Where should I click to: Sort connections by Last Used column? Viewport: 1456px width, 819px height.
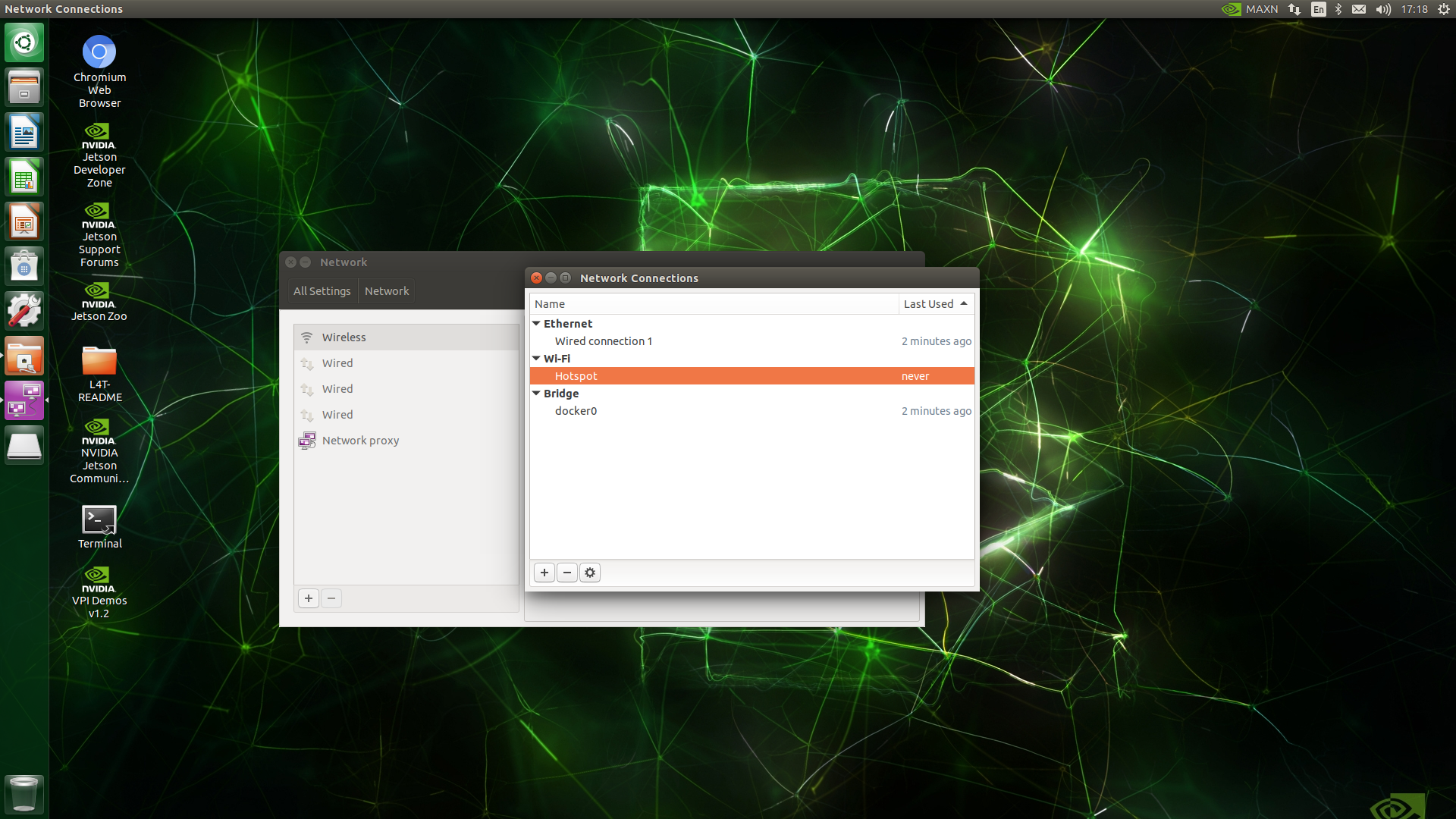pos(936,304)
